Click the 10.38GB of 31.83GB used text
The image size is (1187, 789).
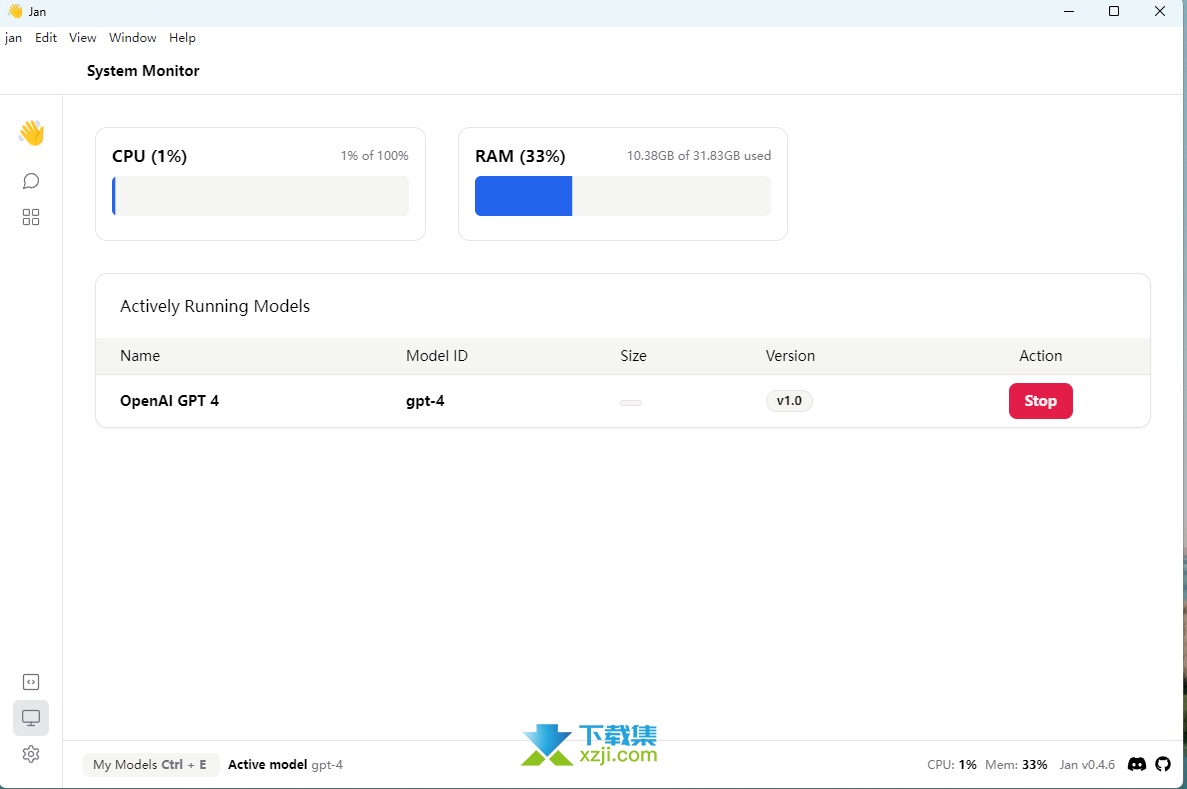(699, 155)
